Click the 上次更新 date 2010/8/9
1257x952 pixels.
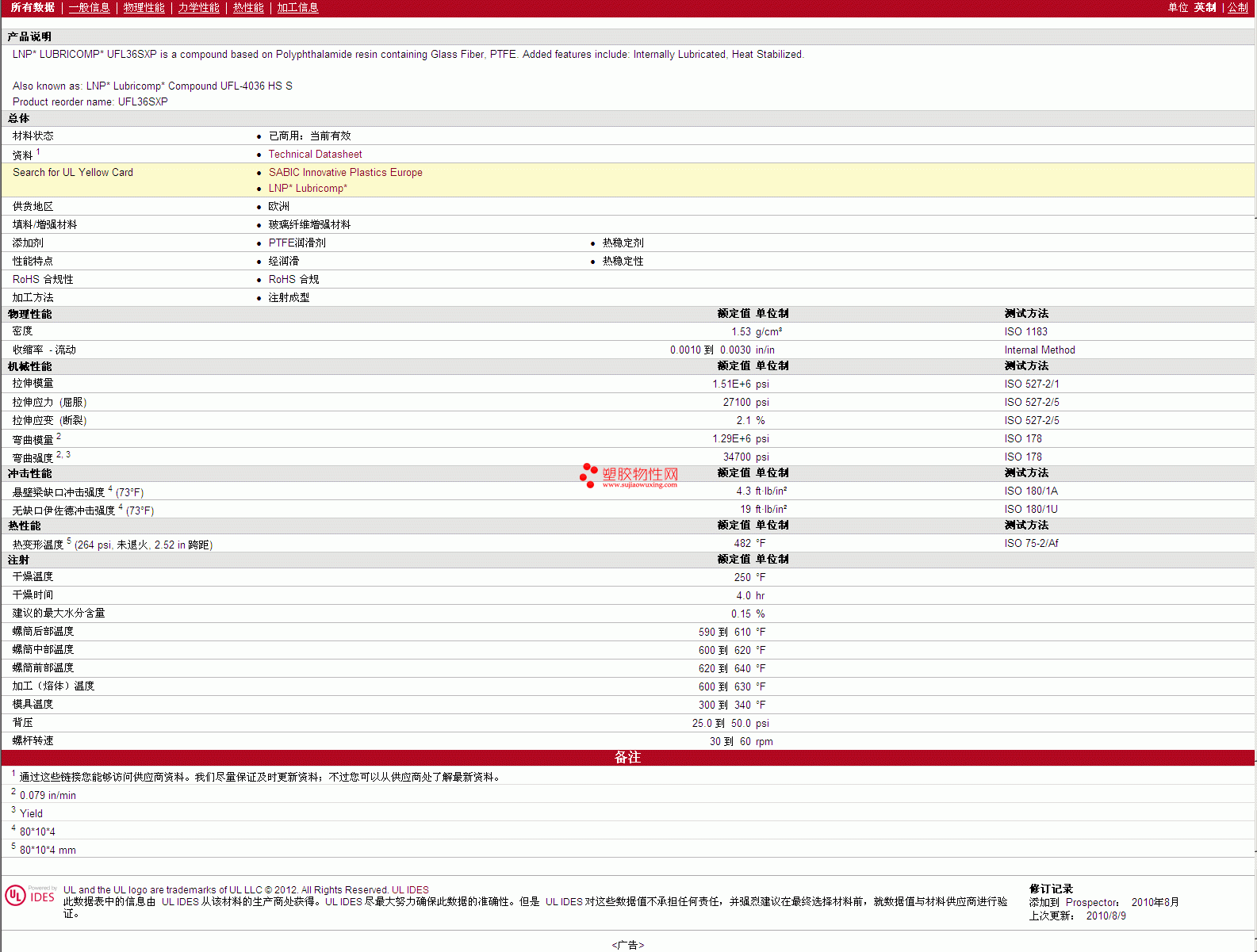tap(1106, 916)
